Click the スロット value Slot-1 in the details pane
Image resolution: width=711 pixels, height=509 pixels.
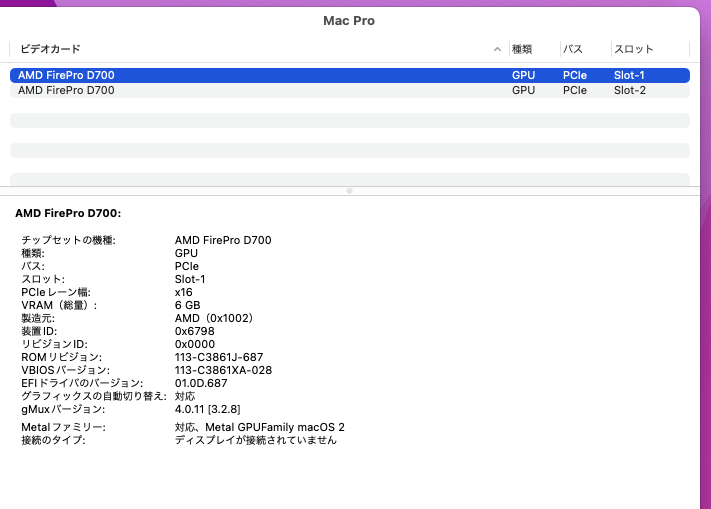[x=190, y=279]
